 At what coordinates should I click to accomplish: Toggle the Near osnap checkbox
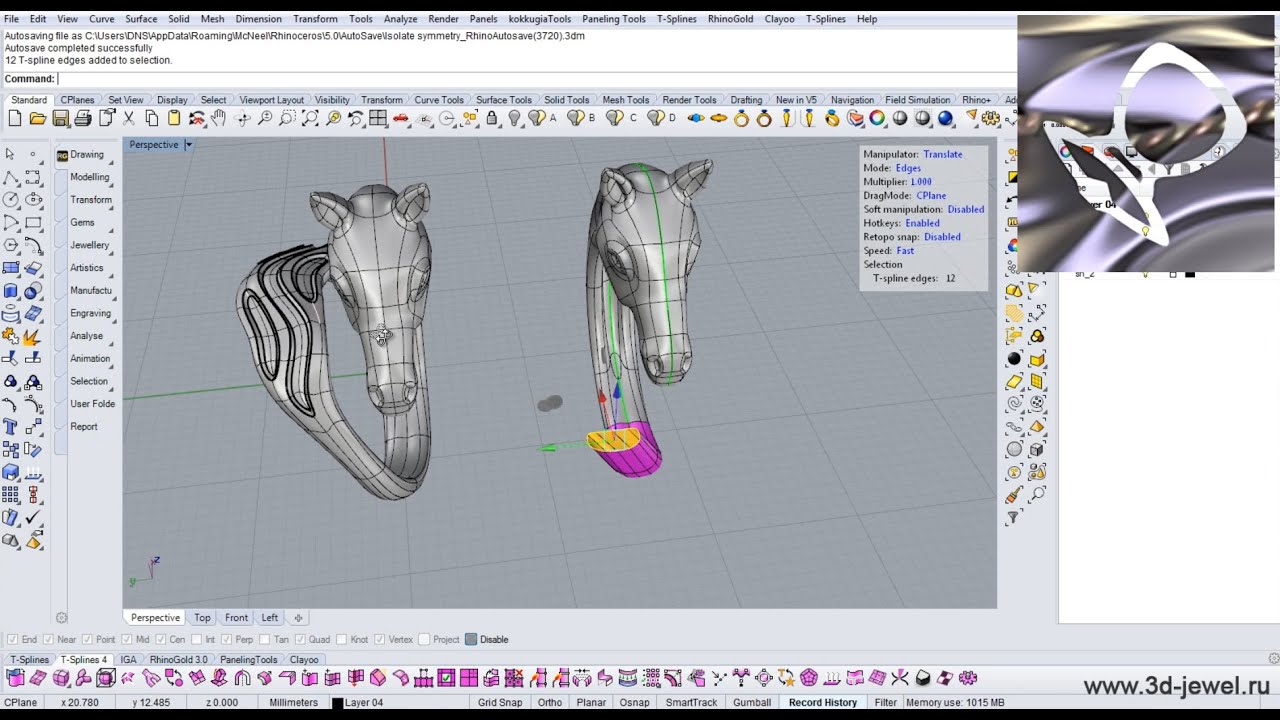coord(49,639)
